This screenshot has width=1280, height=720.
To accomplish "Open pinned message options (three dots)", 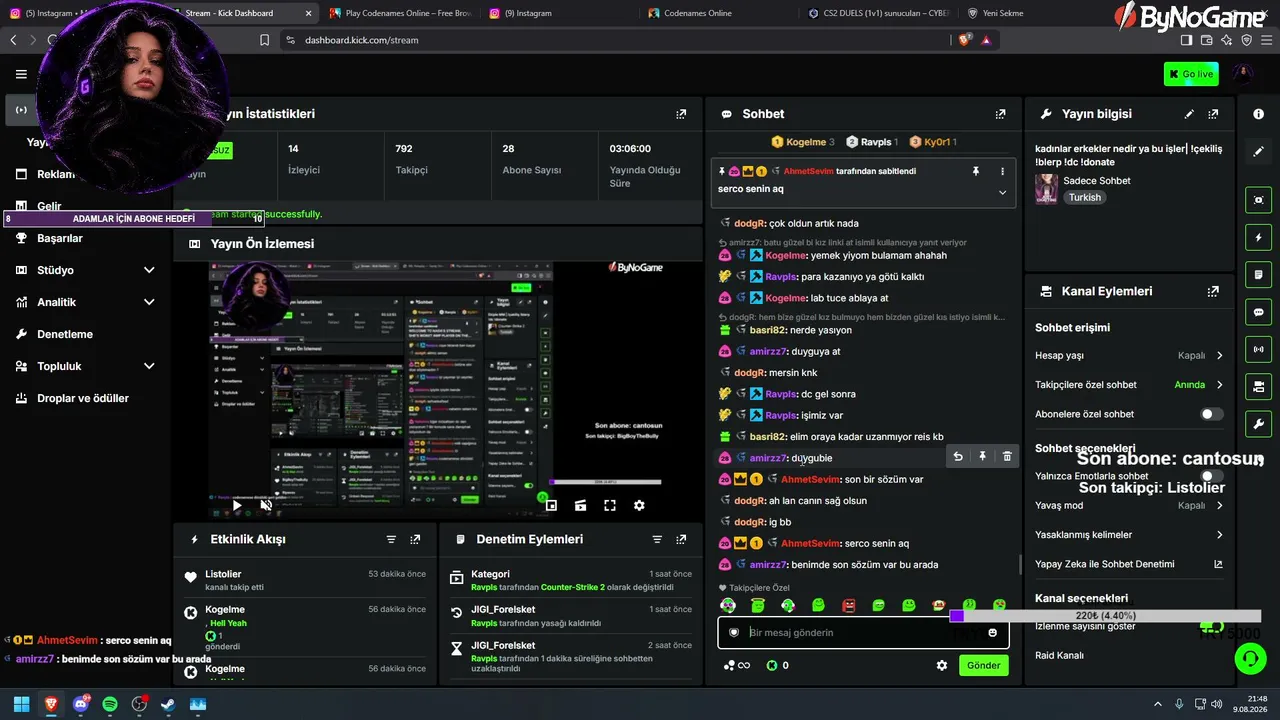I will 1002,171.
